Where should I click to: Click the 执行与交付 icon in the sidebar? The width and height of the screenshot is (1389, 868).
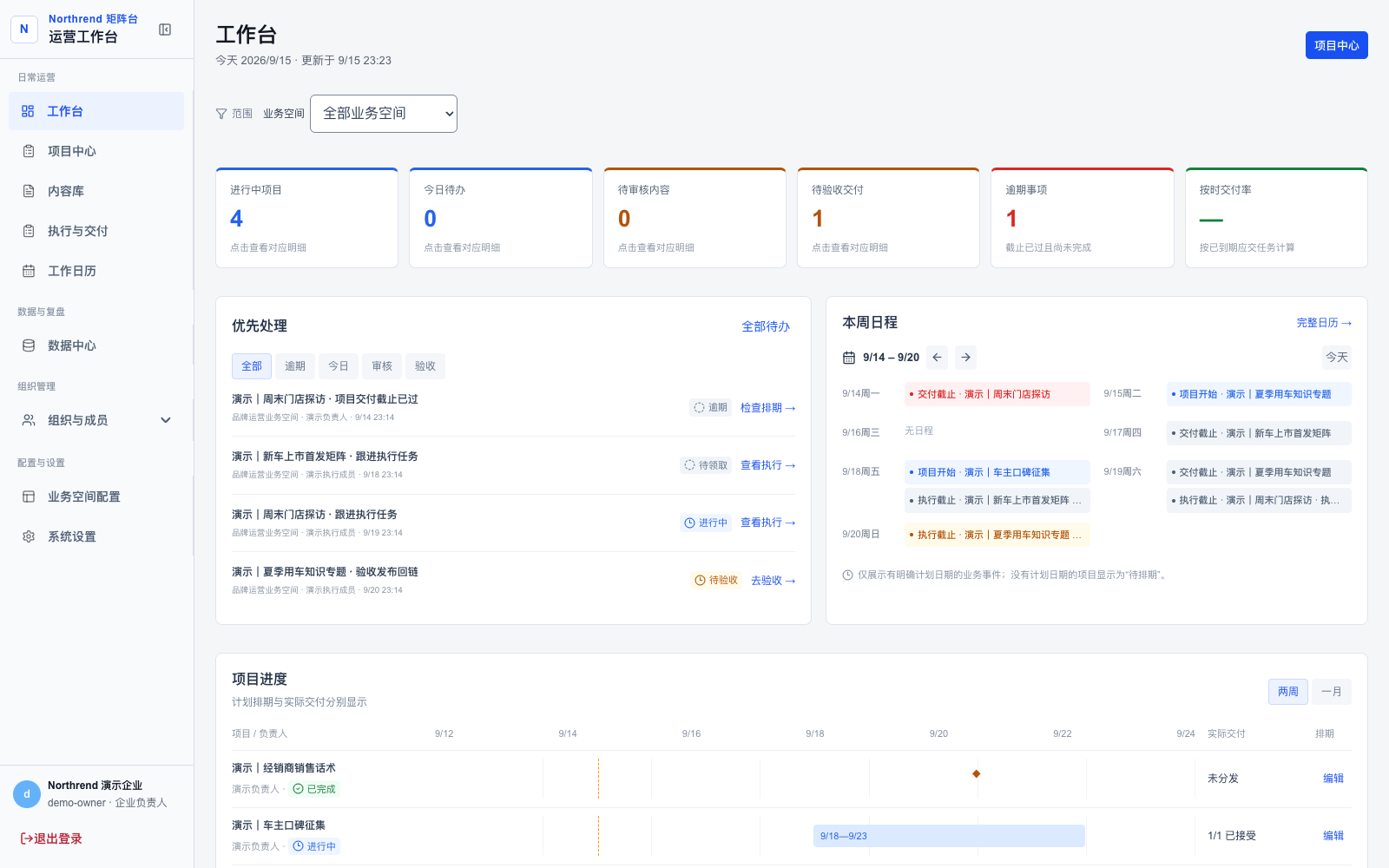(29, 231)
